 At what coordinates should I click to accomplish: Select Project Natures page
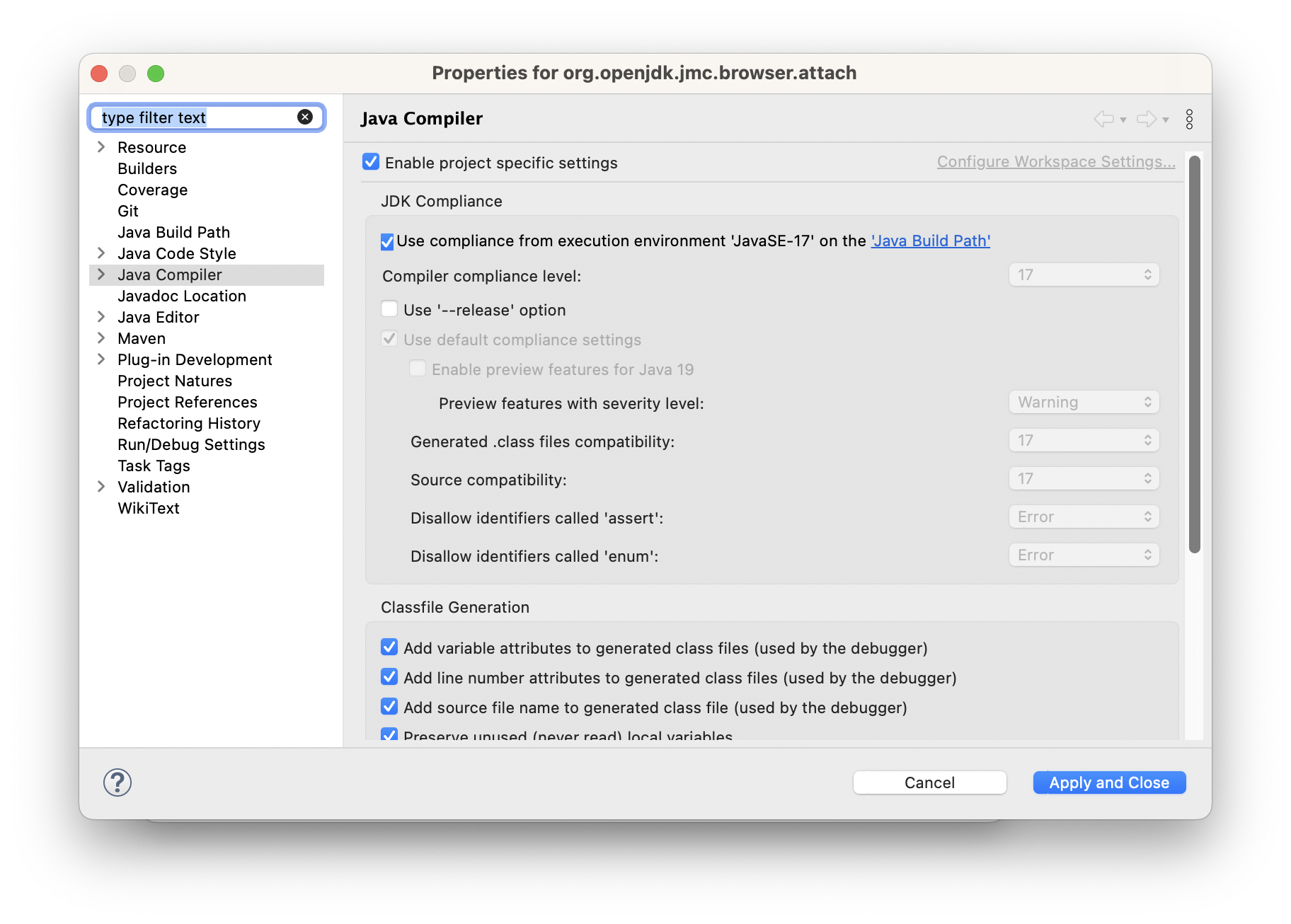coord(175,381)
